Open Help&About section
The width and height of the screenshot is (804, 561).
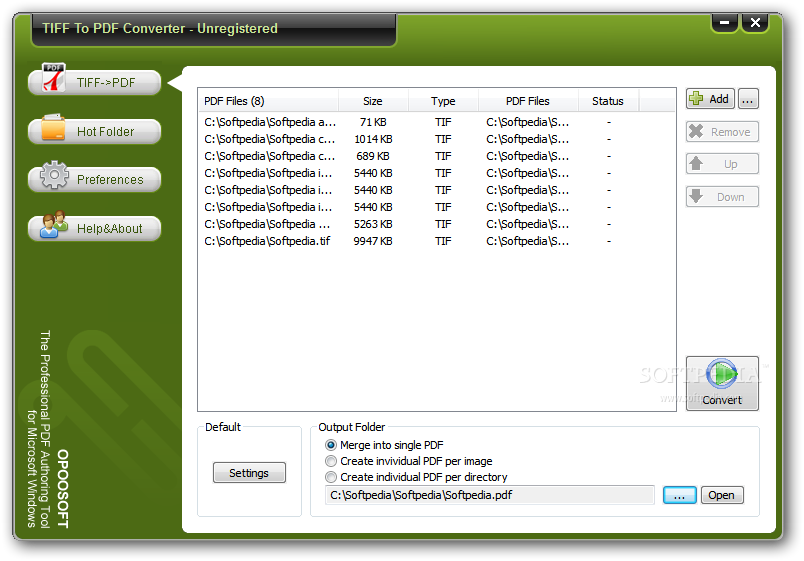pos(94,228)
